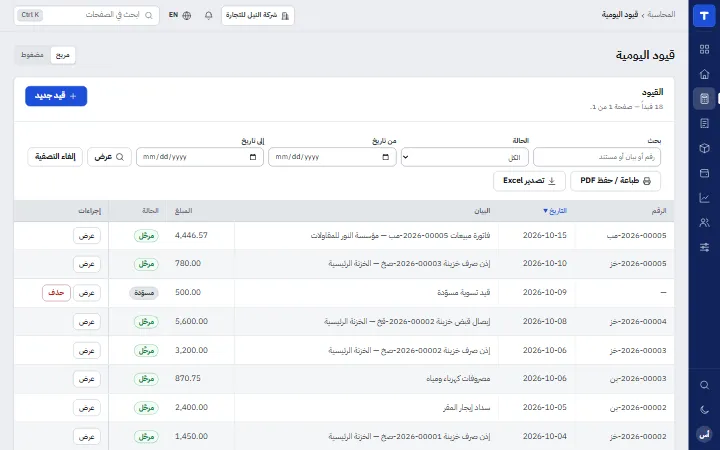720x450 pixels.
Task: Click the T app logo in sidebar
Action: coord(704,16)
